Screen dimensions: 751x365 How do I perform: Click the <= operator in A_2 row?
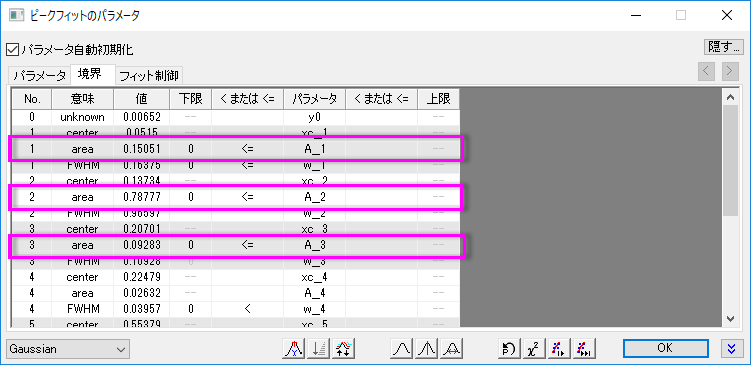pyautogui.click(x=248, y=197)
